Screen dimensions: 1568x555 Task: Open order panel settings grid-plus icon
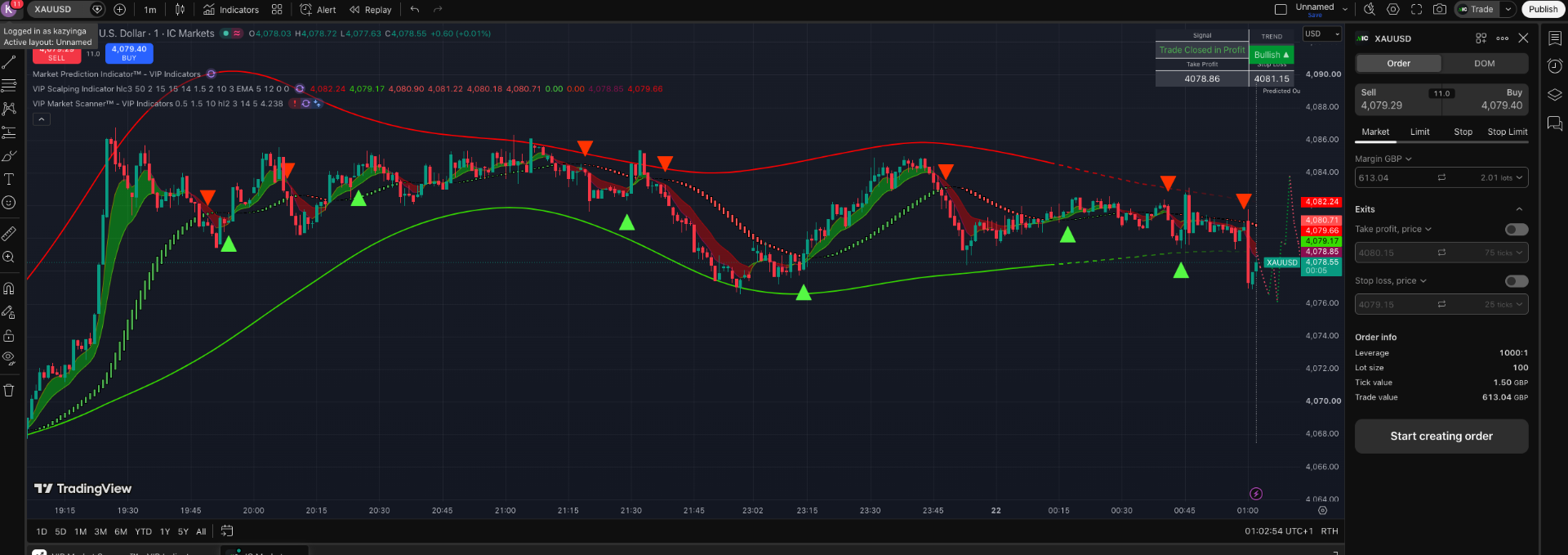[x=1481, y=38]
